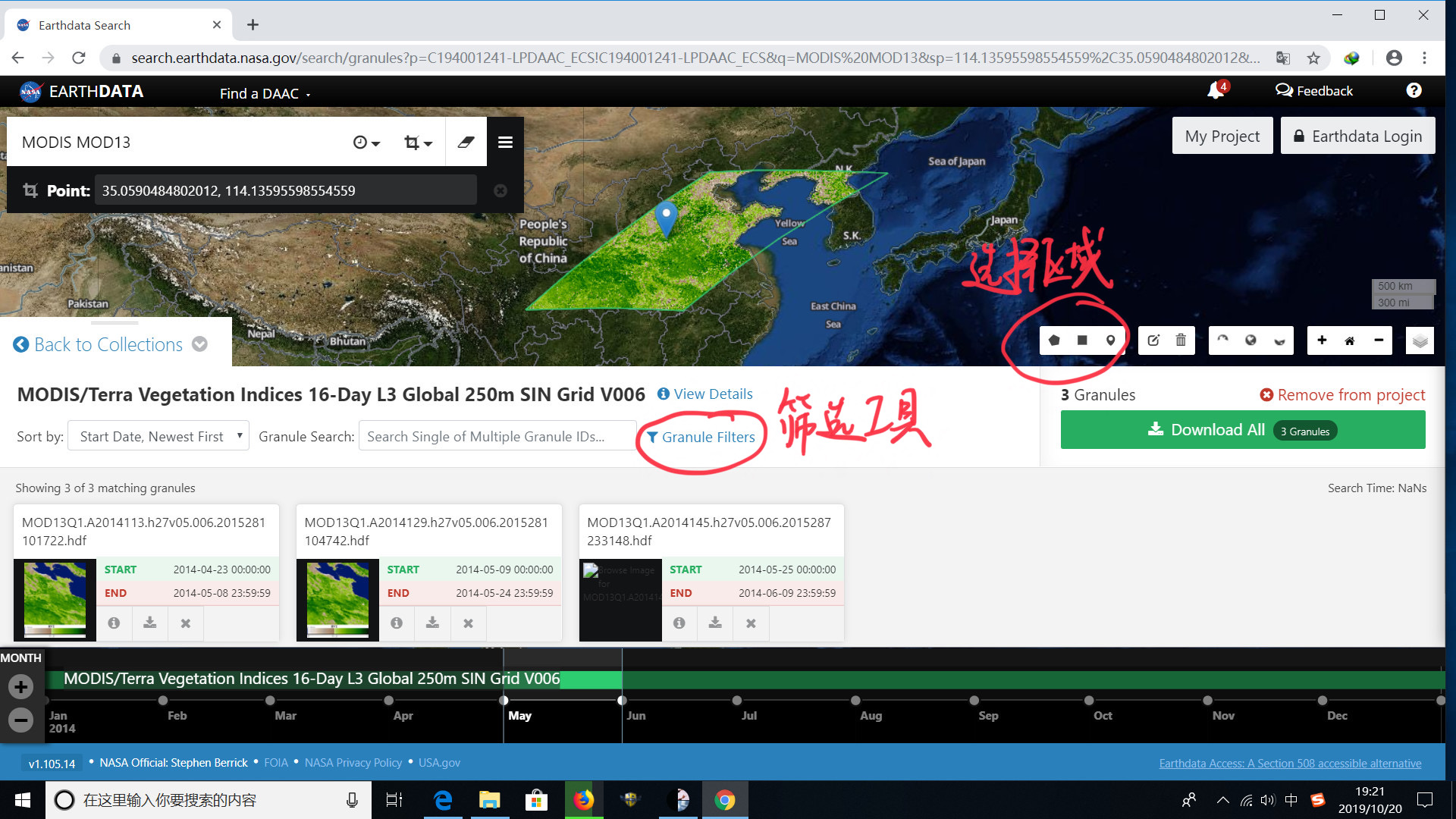1456x819 pixels.
Task: Zoom the timeline using the plus stepper
Action: 20,686
